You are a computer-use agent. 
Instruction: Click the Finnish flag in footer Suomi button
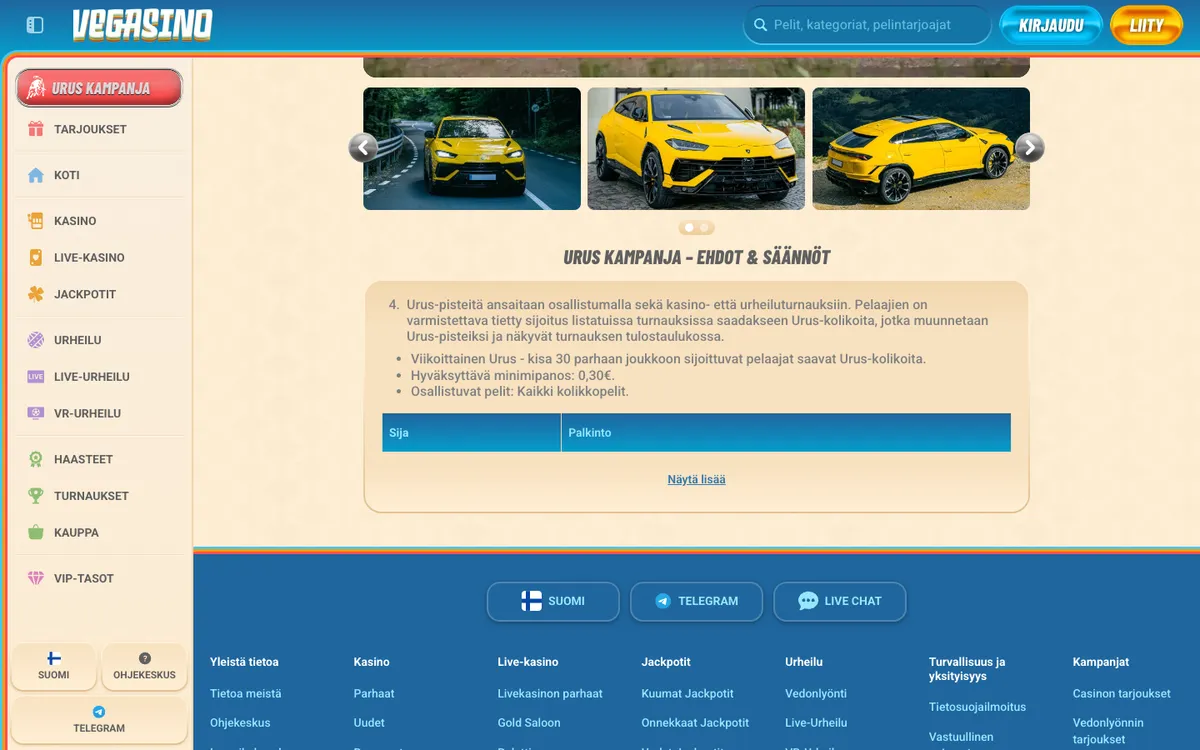[x=531, y=601]
